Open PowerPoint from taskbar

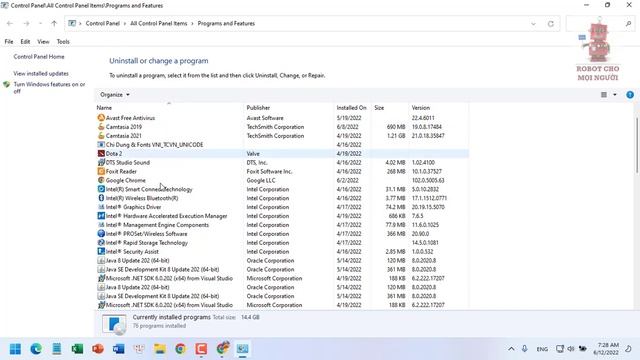pos(98,349)
